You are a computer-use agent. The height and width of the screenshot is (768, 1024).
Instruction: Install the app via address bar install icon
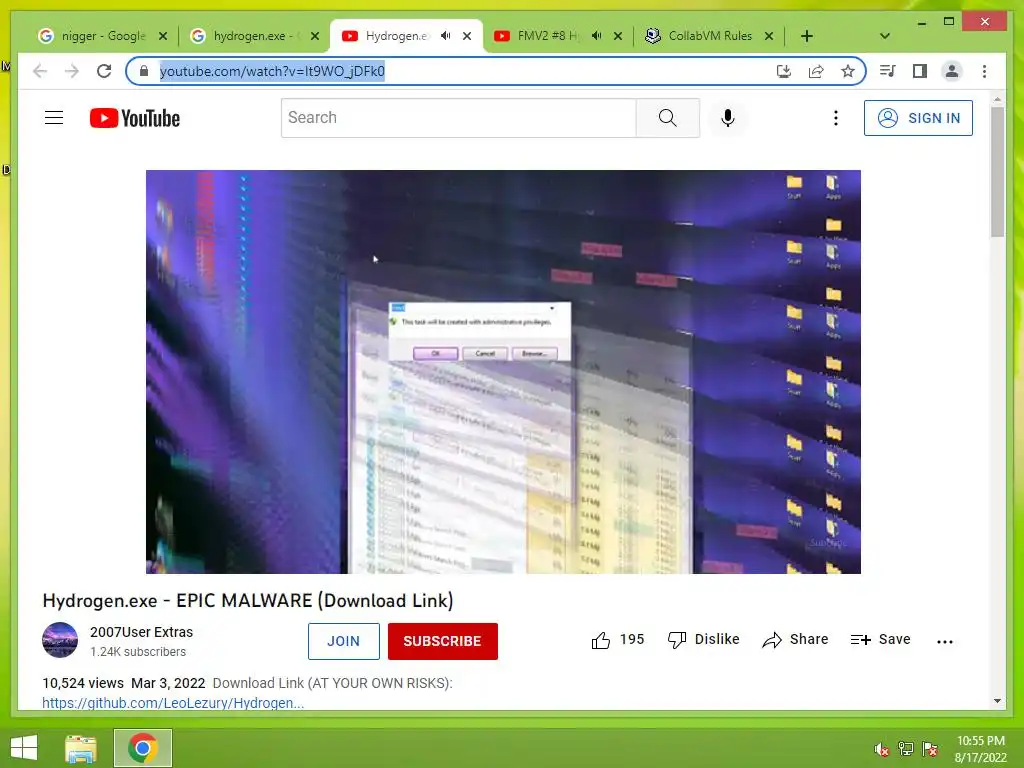tap(784, 71)
